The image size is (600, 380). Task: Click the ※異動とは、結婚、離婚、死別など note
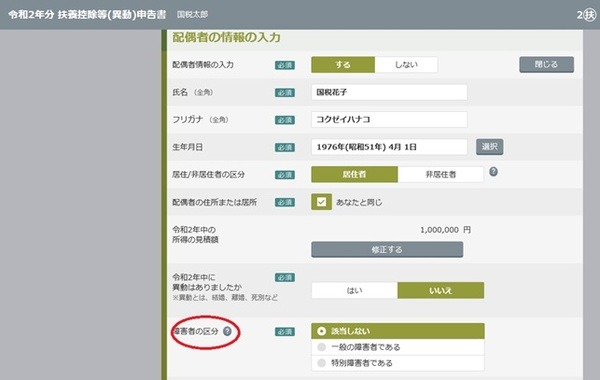point(225,297)
